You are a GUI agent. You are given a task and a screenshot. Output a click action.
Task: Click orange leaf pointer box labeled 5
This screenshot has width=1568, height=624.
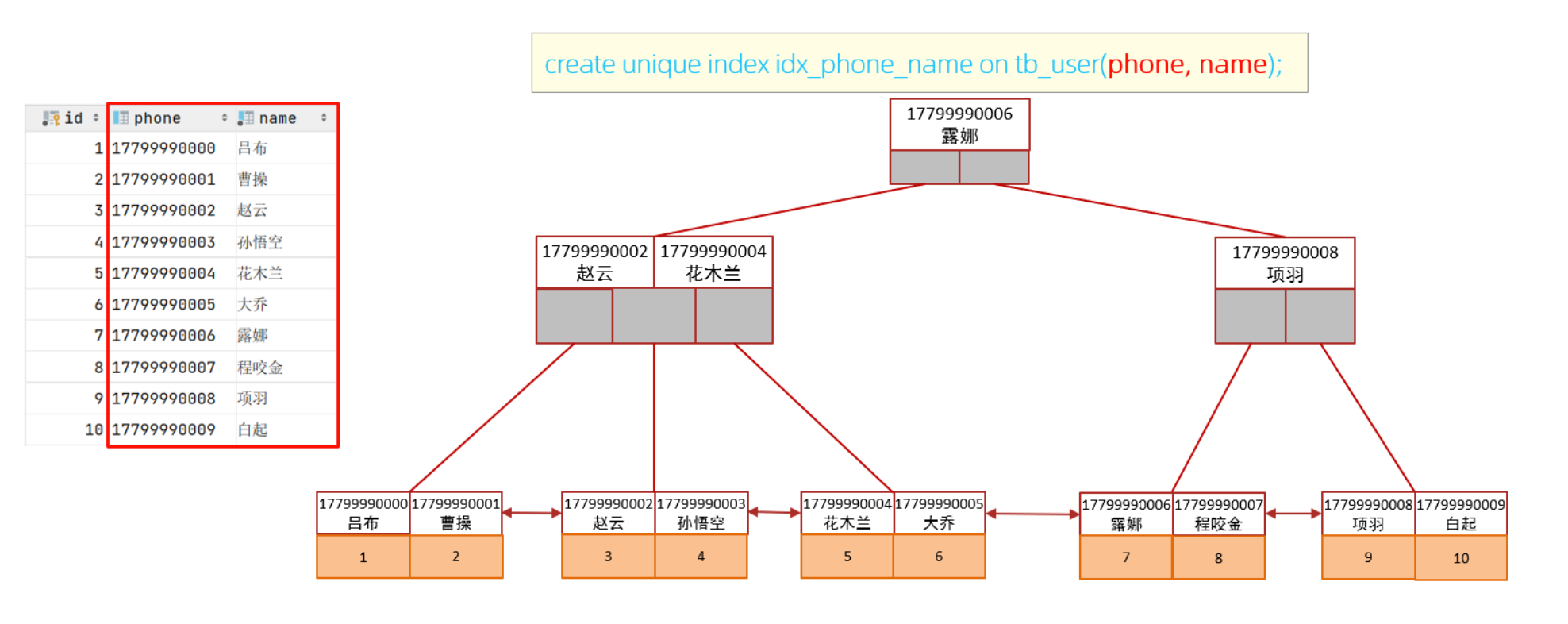click(x=847, y=557)
